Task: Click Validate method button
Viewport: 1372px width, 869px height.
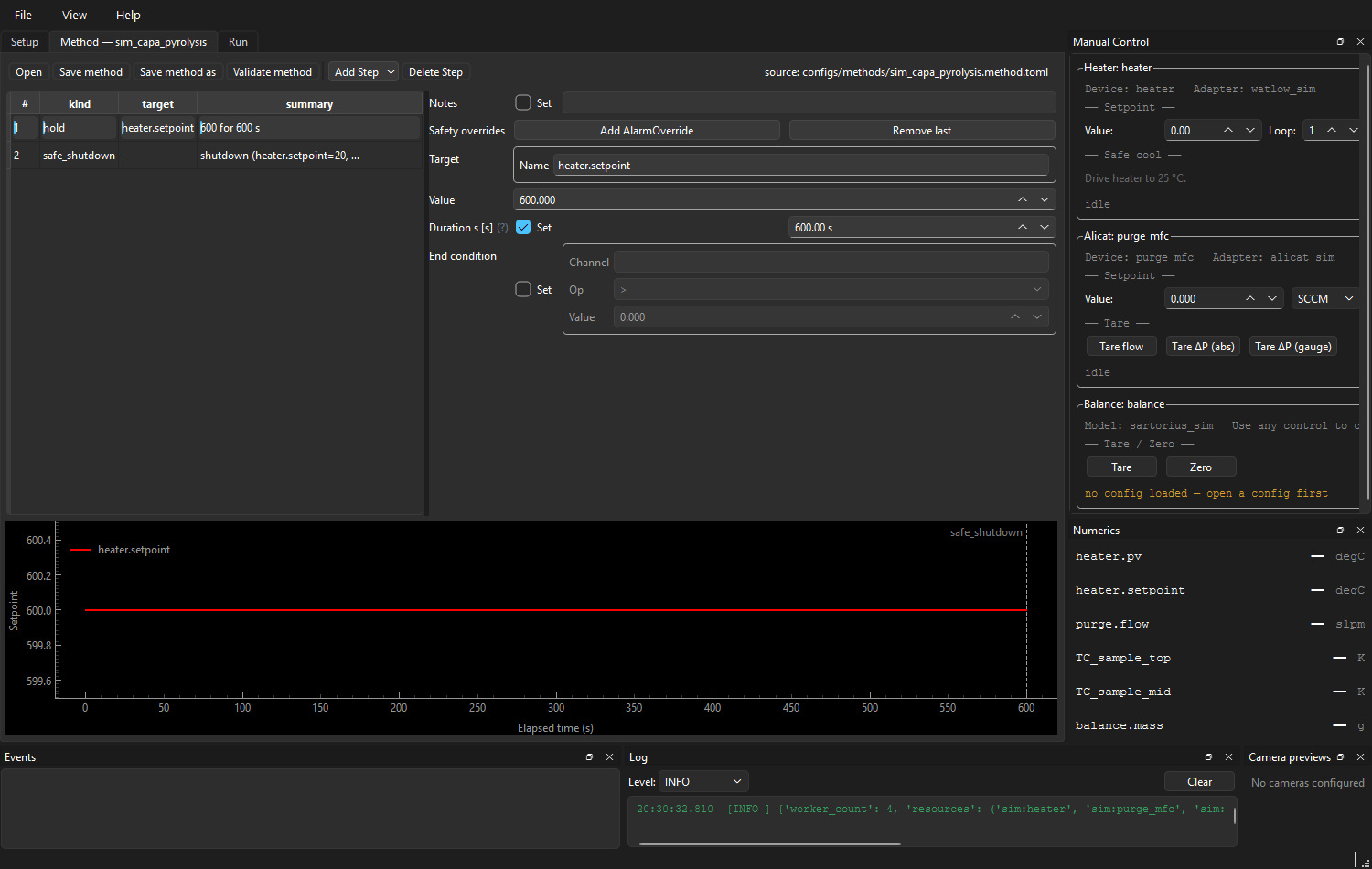Action: pyautogui.click(x=272, y=72)
